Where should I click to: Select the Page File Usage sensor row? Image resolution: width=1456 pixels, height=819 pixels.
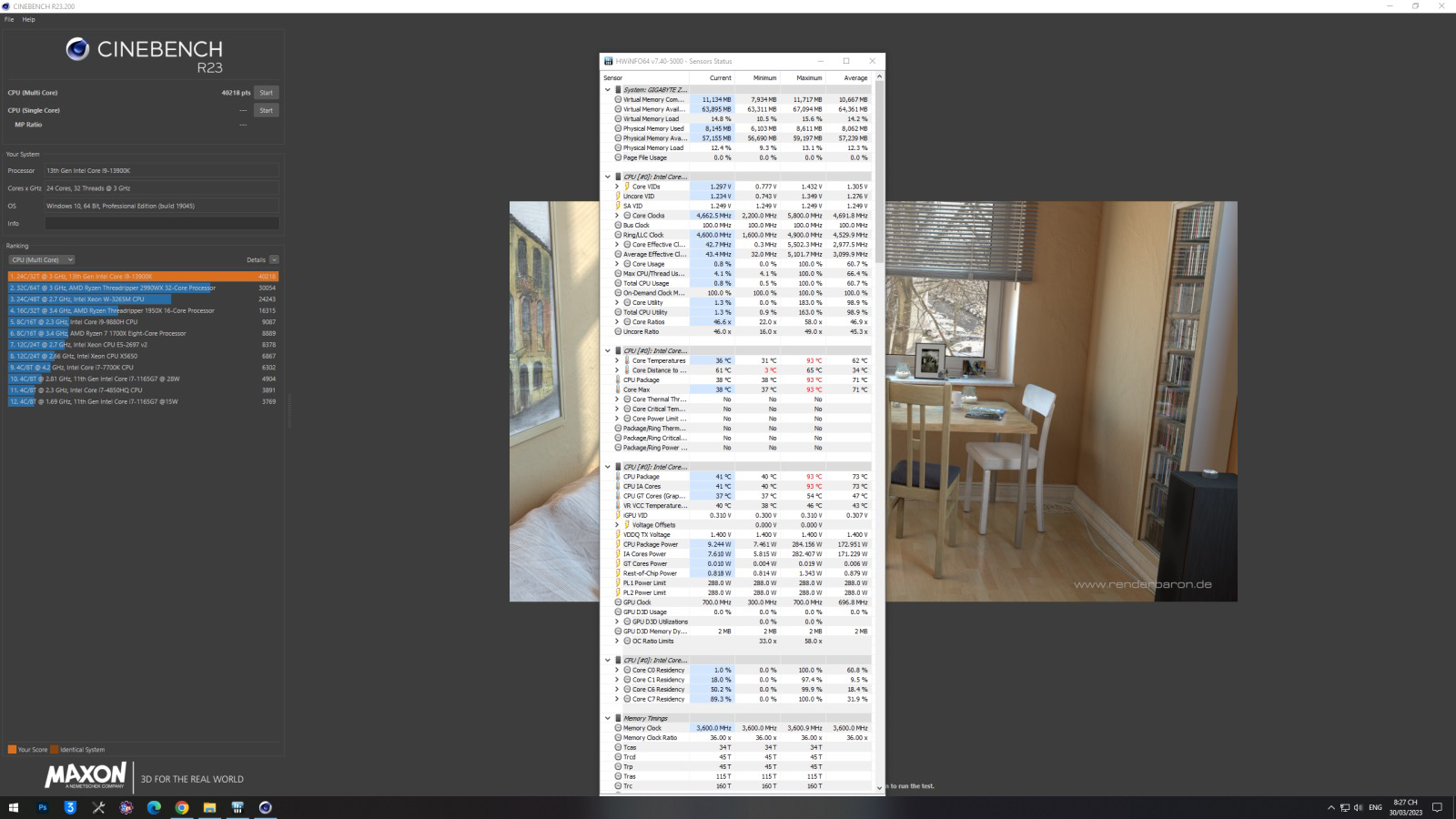(736, 157)
